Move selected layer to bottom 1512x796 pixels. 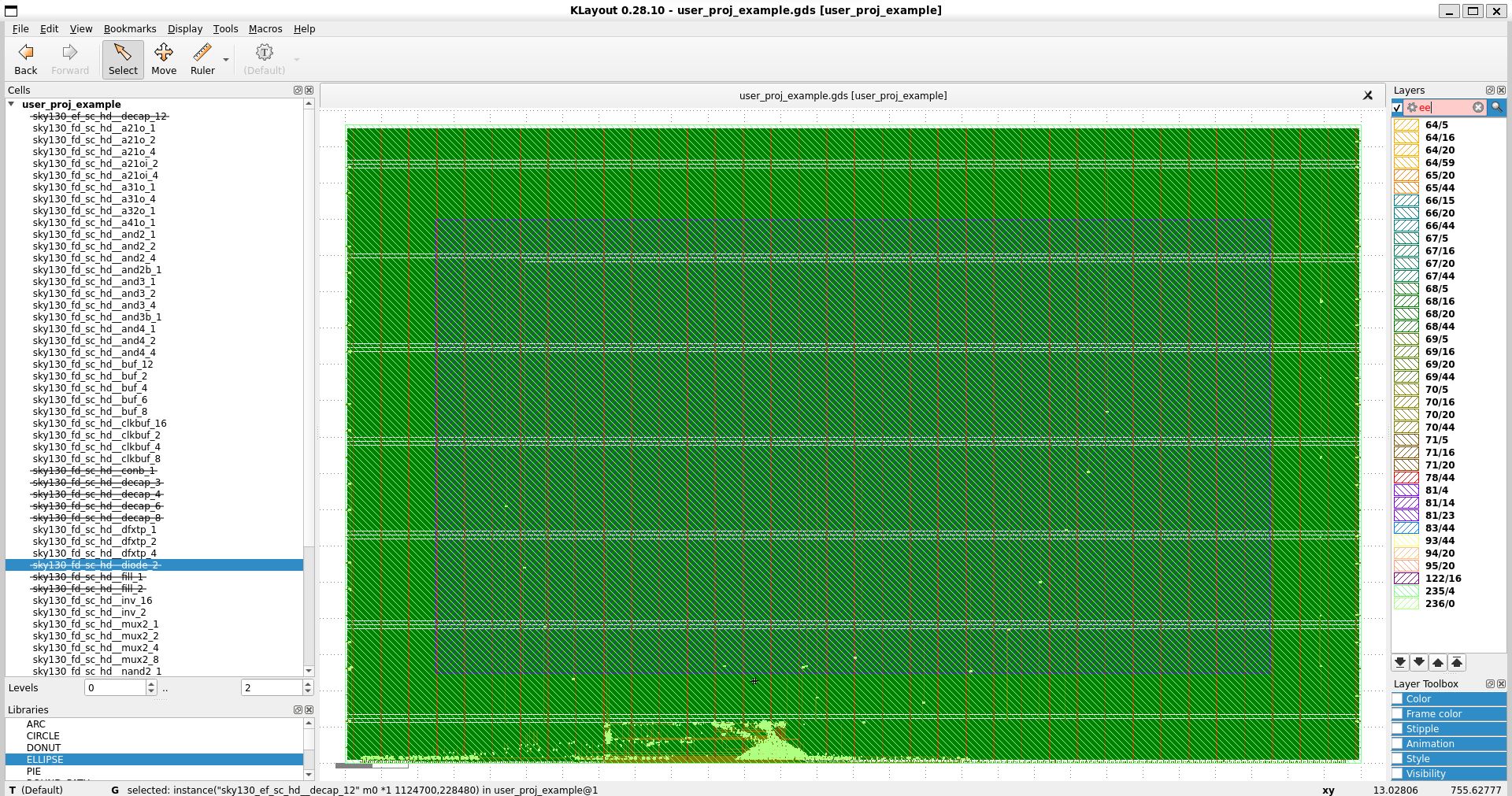[x=1400, y=663]
